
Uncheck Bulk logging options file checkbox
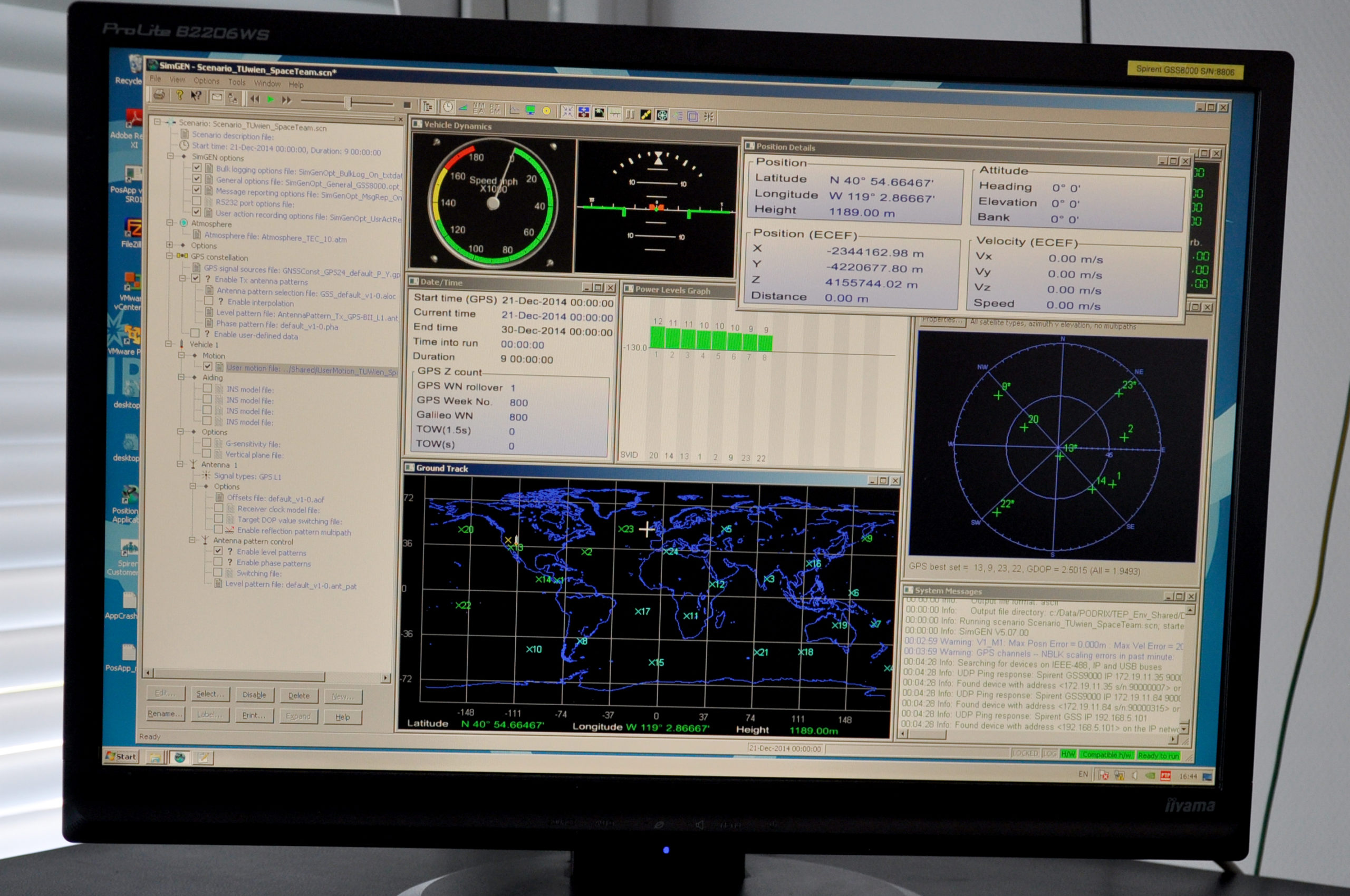point(197,168)
